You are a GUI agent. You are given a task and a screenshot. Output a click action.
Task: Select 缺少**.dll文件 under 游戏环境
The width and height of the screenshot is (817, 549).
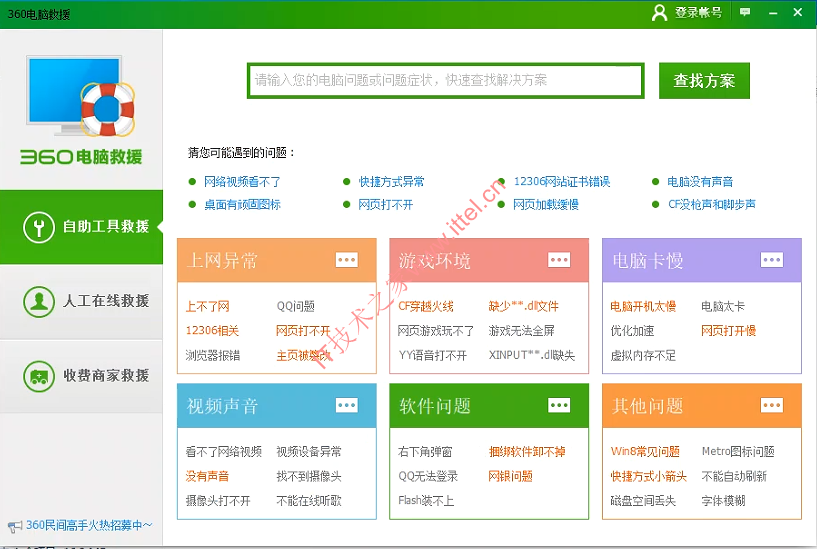[x=524, y=306]
